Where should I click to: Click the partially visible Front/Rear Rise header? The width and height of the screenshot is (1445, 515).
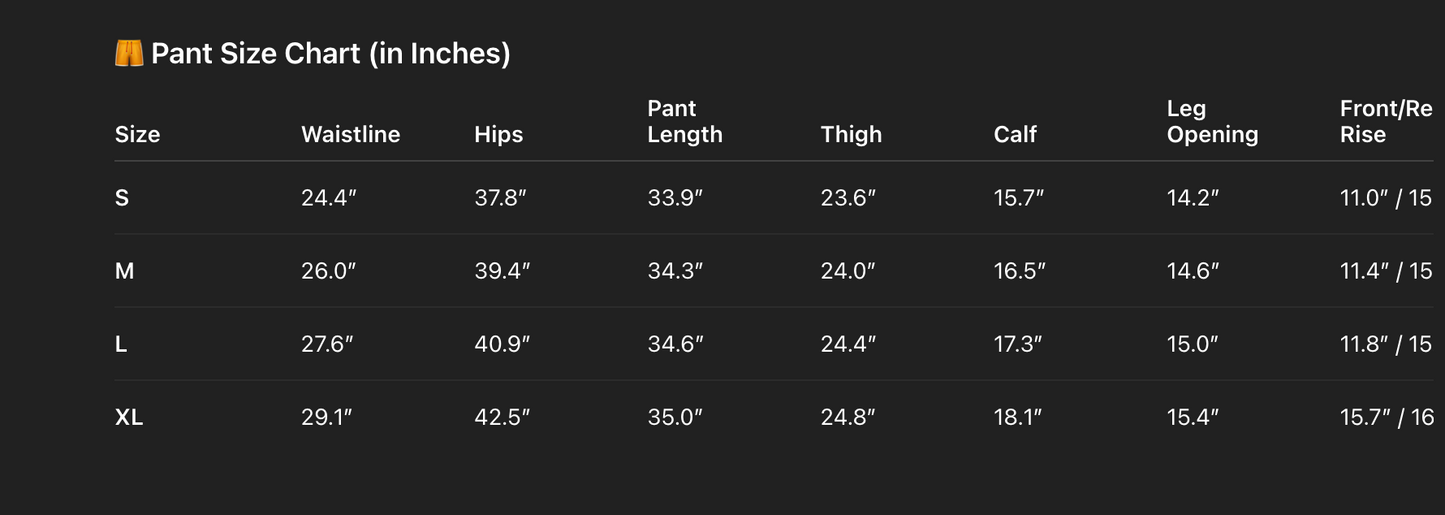pos(1386,121)
